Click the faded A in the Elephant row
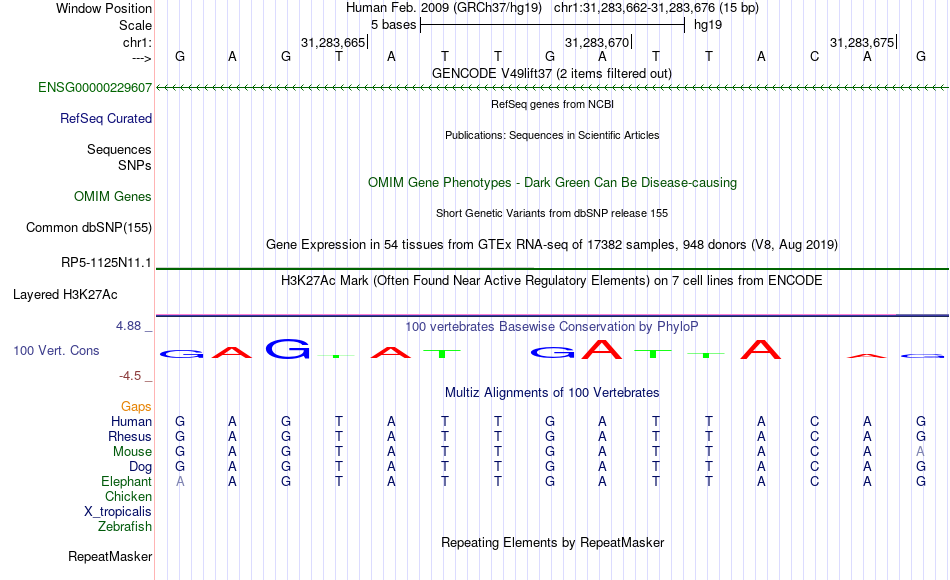Screen dimensions: 950x580 click(x=180, y=481)
